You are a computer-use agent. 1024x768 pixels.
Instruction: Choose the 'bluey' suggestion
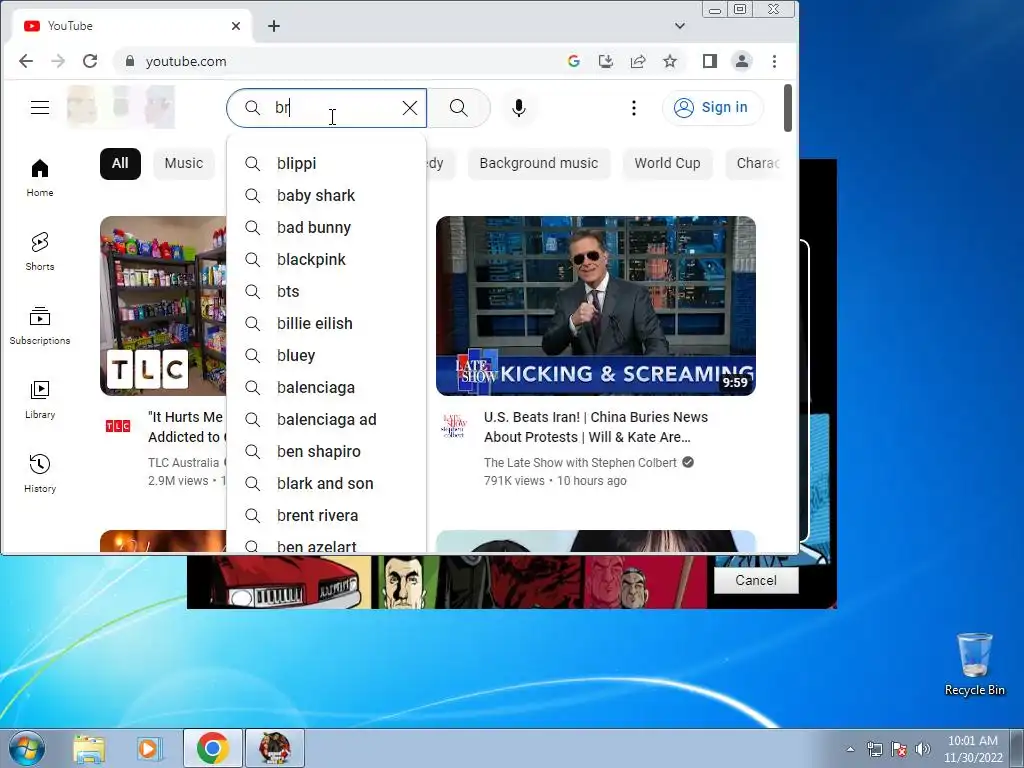327,355
